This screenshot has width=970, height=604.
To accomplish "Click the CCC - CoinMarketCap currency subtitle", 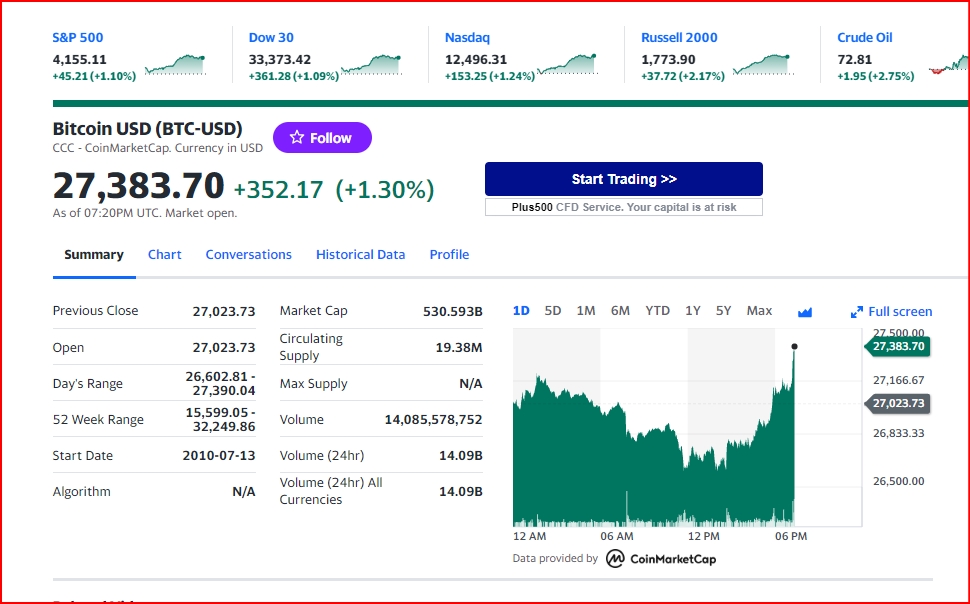I will point(158,148).
